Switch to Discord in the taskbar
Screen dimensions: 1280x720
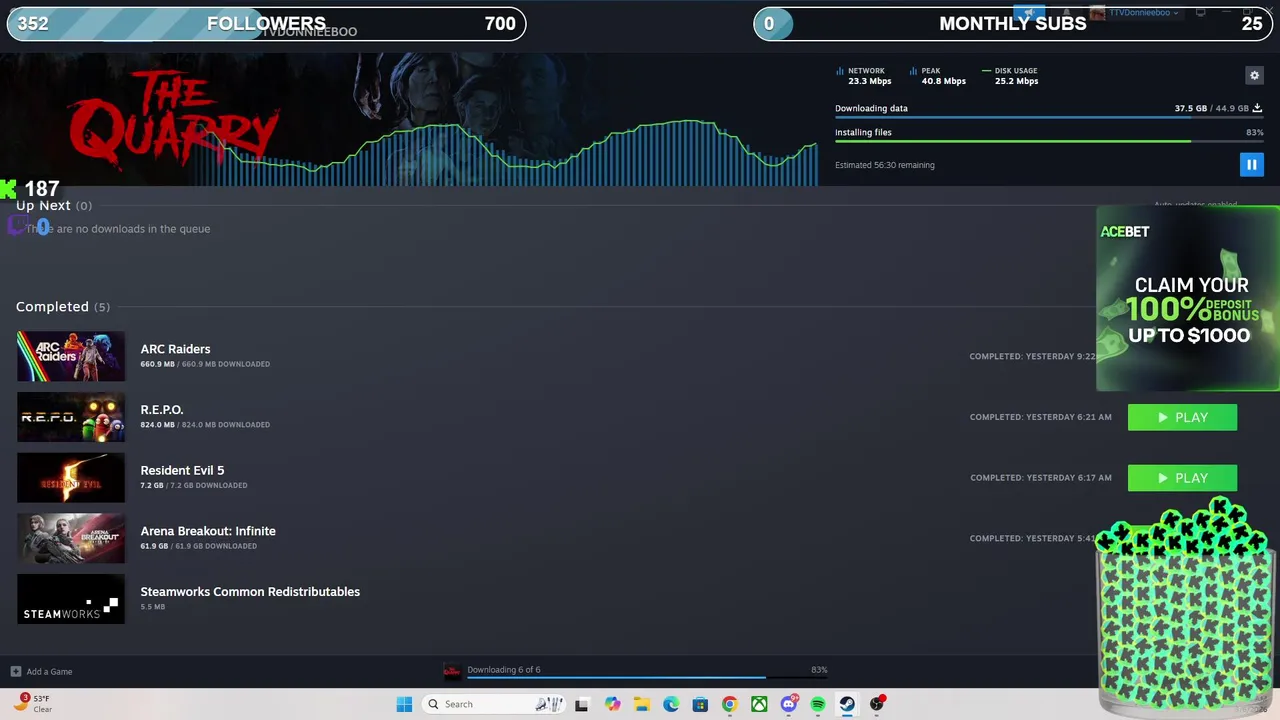[789, 704]
